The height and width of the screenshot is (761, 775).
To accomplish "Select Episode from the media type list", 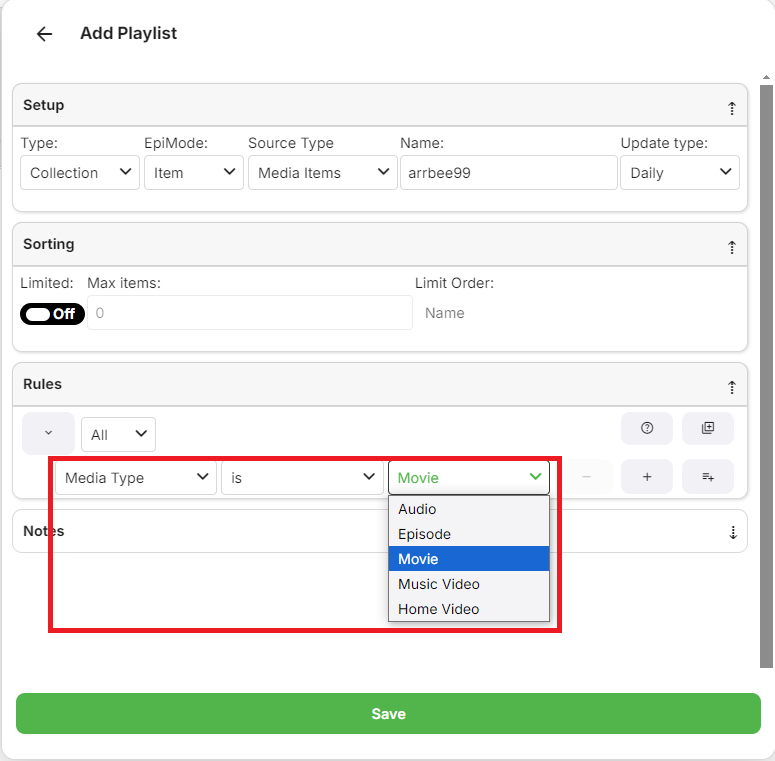I will click(x=425, y=534).
